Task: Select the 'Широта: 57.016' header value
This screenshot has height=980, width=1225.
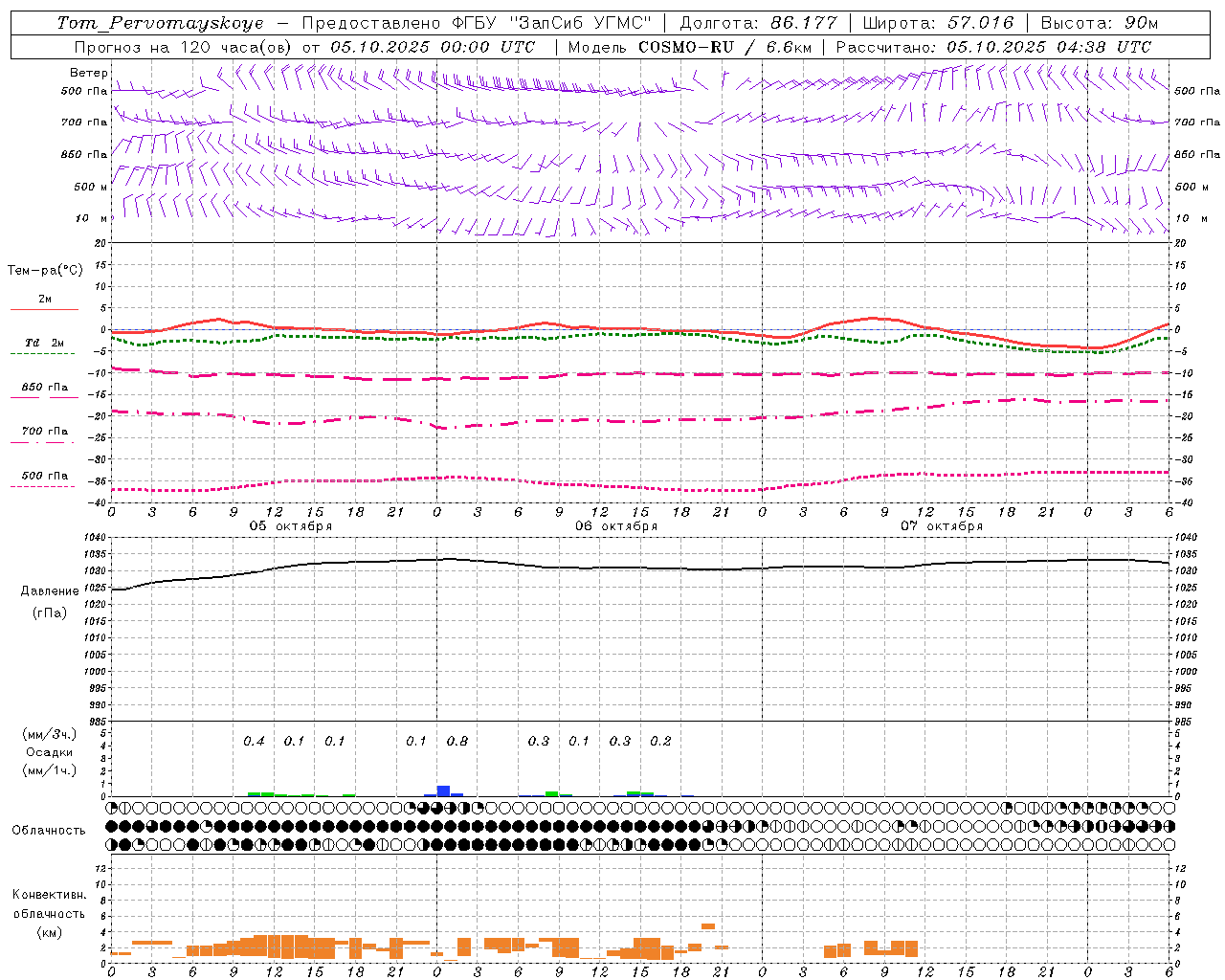Action: [x=938, y=23]
